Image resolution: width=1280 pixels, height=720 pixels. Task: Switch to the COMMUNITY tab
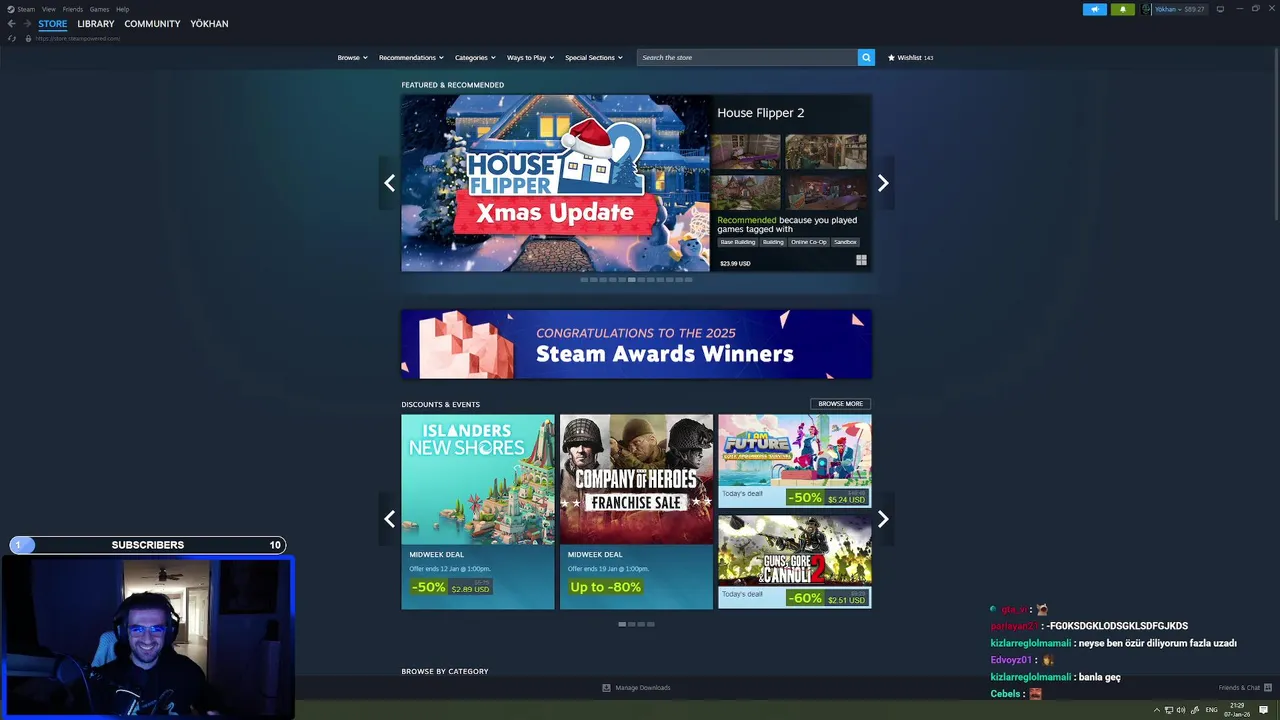[152, 24]
